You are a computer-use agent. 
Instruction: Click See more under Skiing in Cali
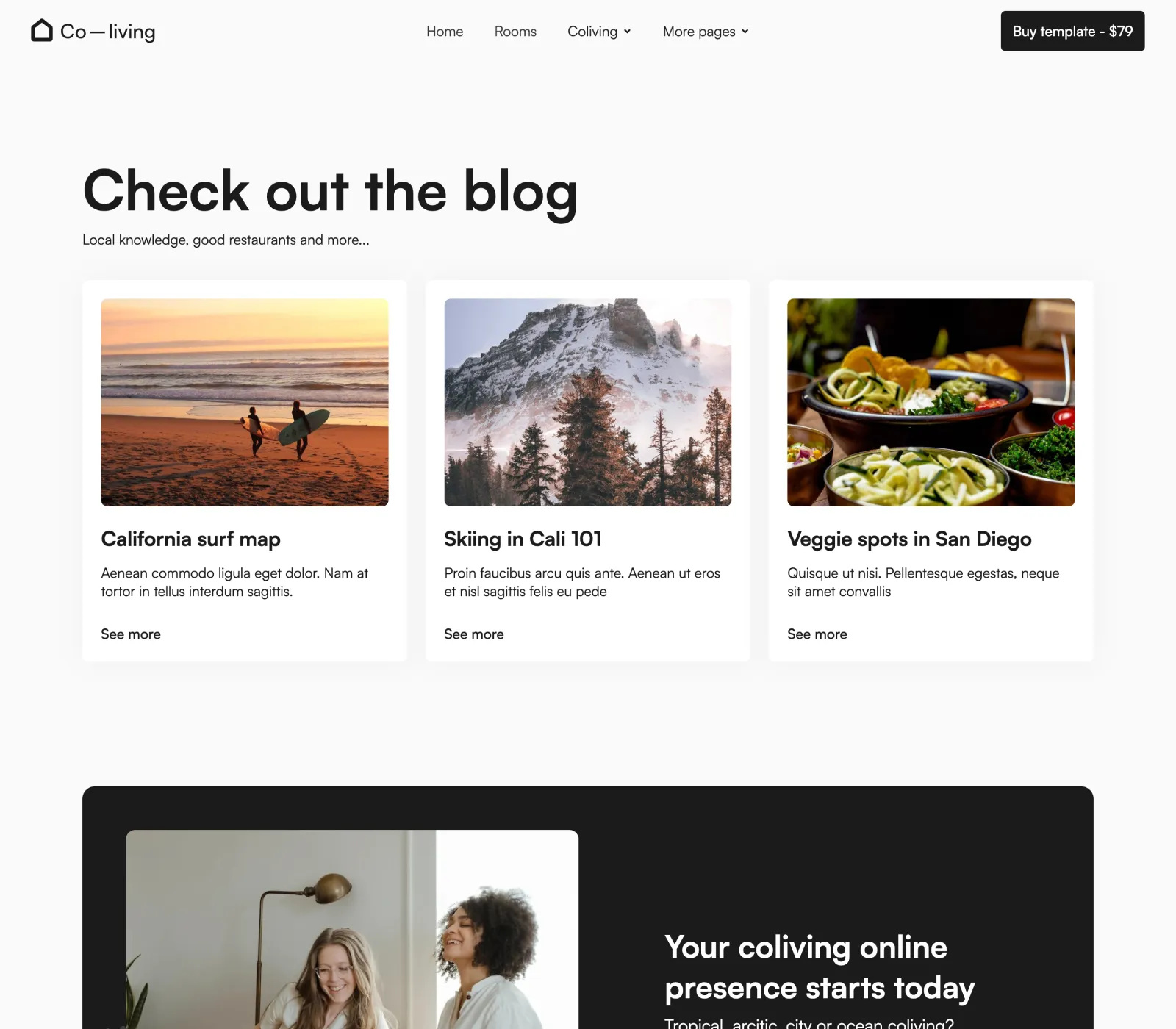tap(474, 634)
